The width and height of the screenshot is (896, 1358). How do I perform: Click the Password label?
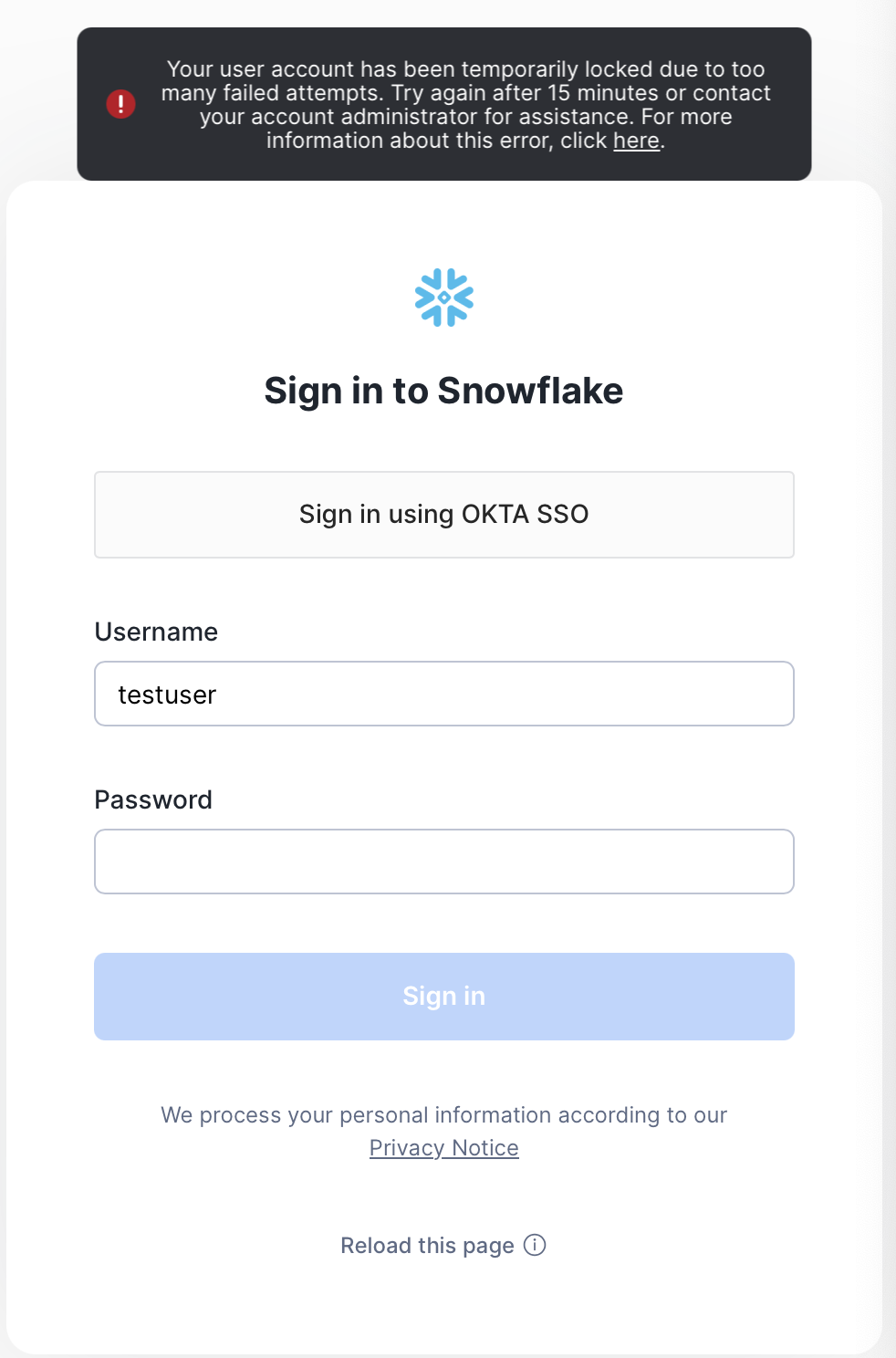click(x=153, y=799)
